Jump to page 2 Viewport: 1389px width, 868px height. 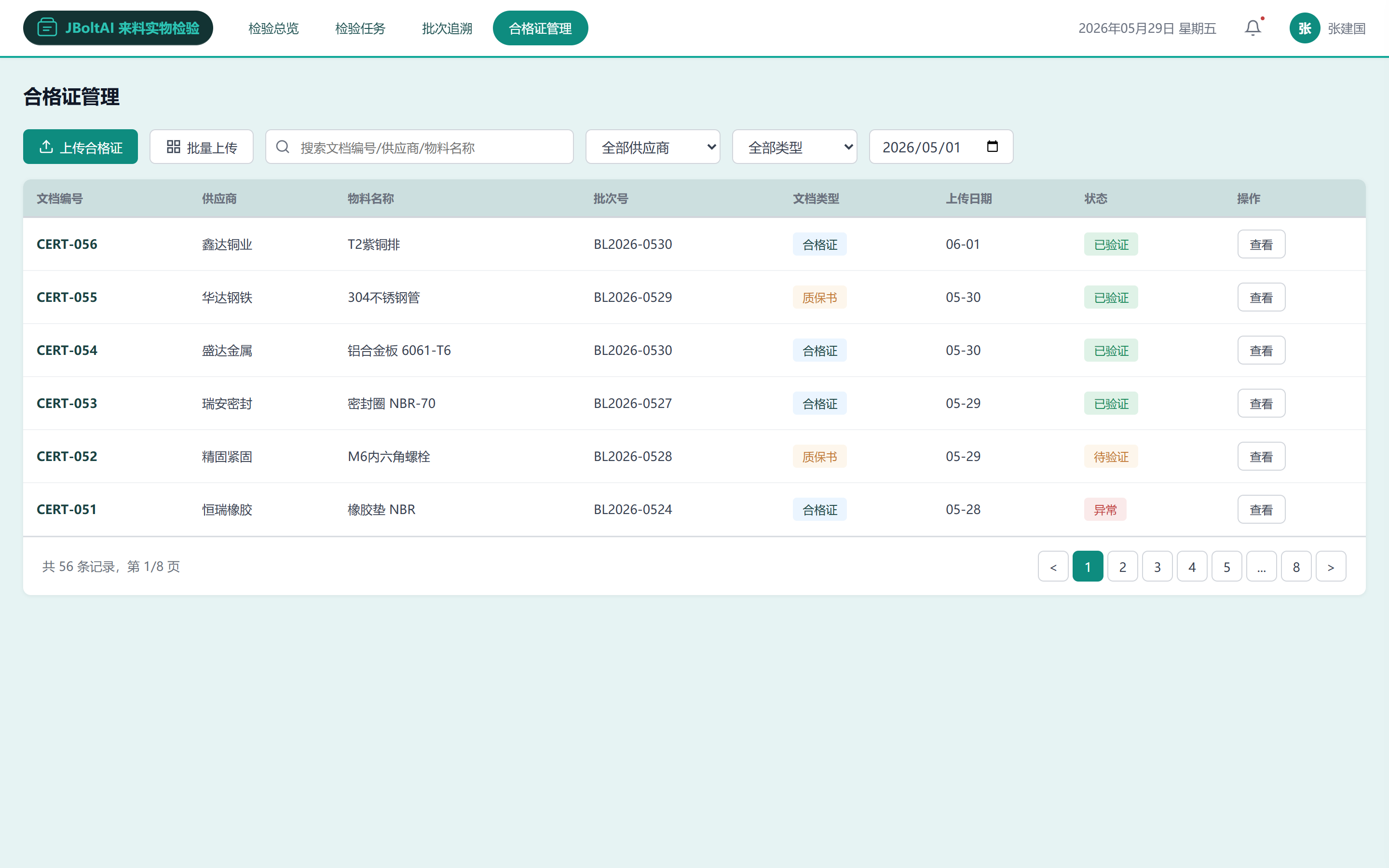pyautogui.click(x=1123, y=567)
